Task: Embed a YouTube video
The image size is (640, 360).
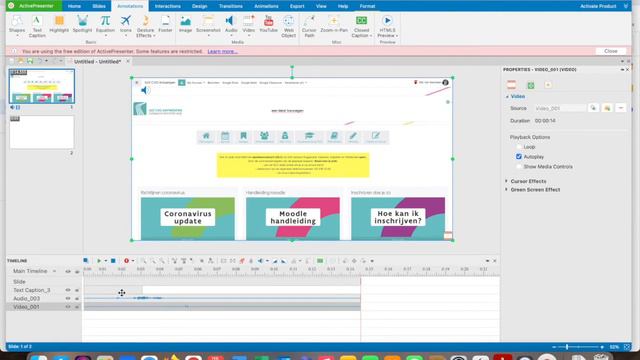Action: pyautogui.click(x=268, y=24)
